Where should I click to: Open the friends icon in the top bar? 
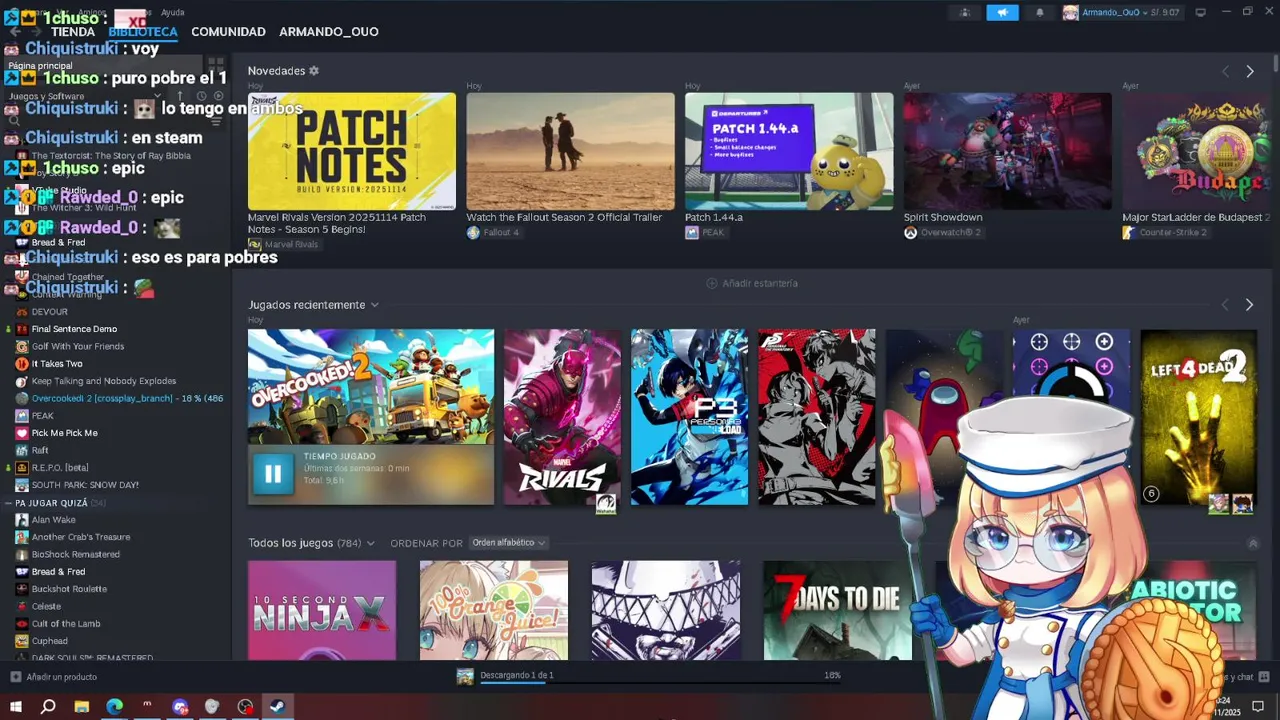(965, 13)
